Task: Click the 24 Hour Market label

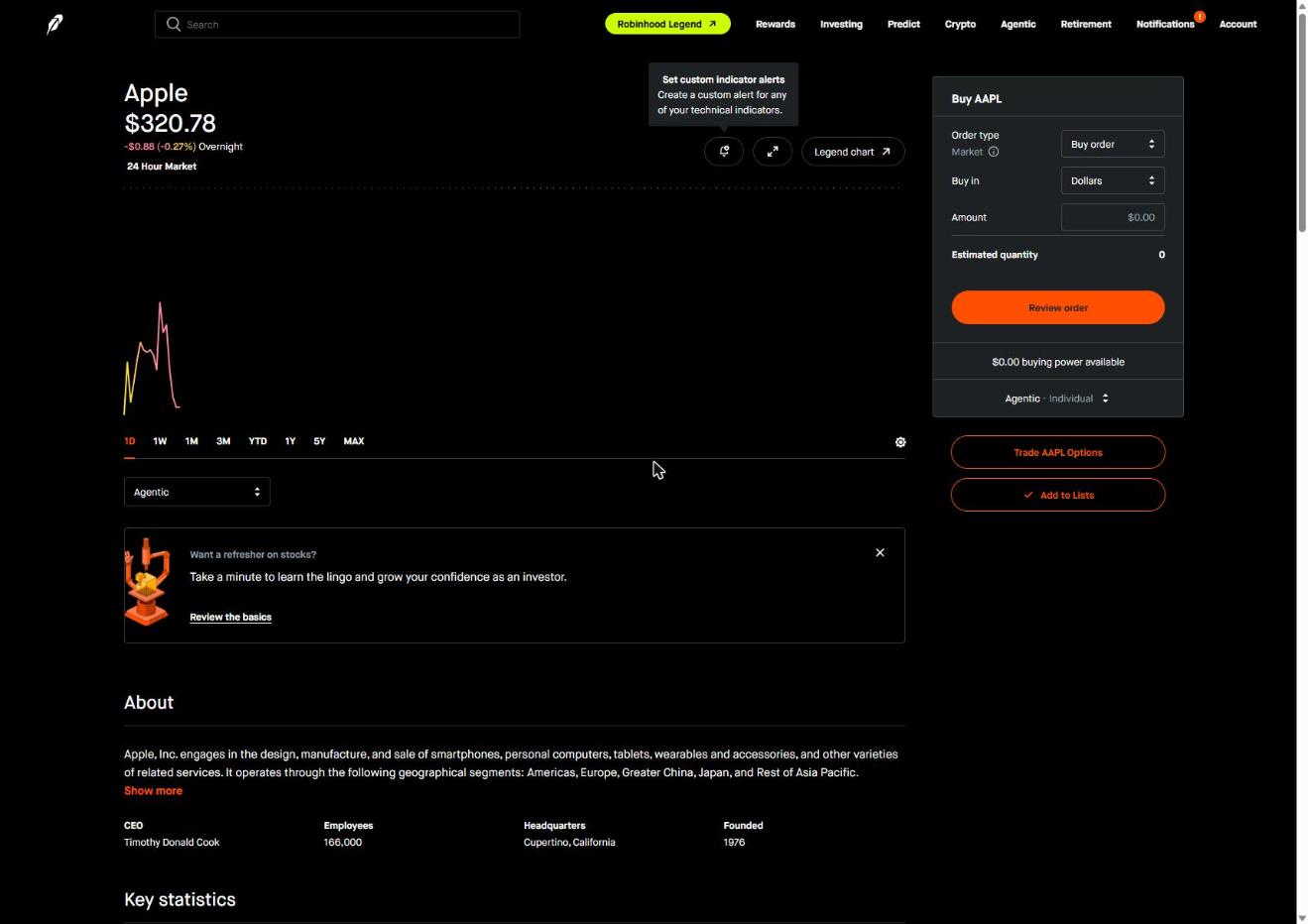Action: [x=162, y=166]
